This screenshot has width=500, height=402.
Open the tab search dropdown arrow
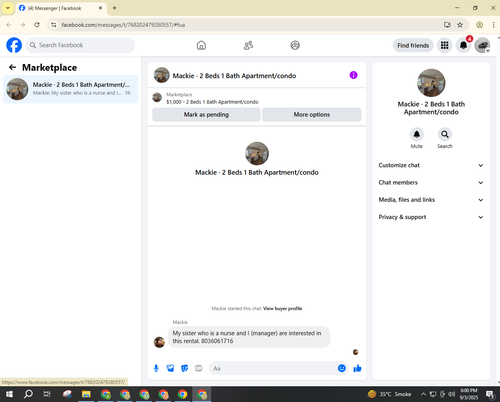click(8, 8)
